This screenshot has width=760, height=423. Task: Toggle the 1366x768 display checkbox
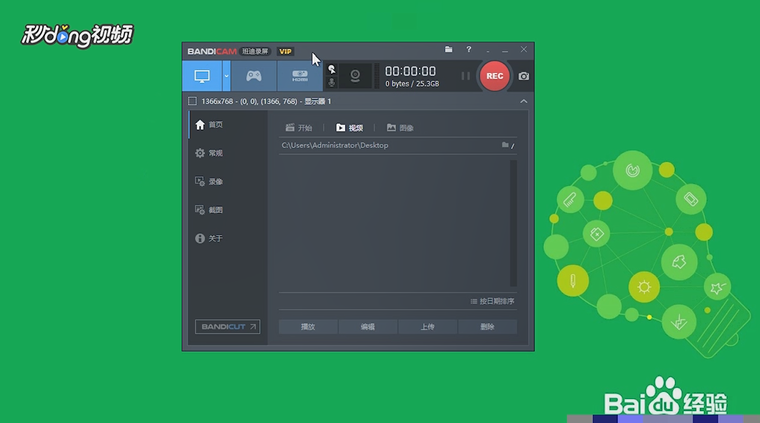pos(192,101)
